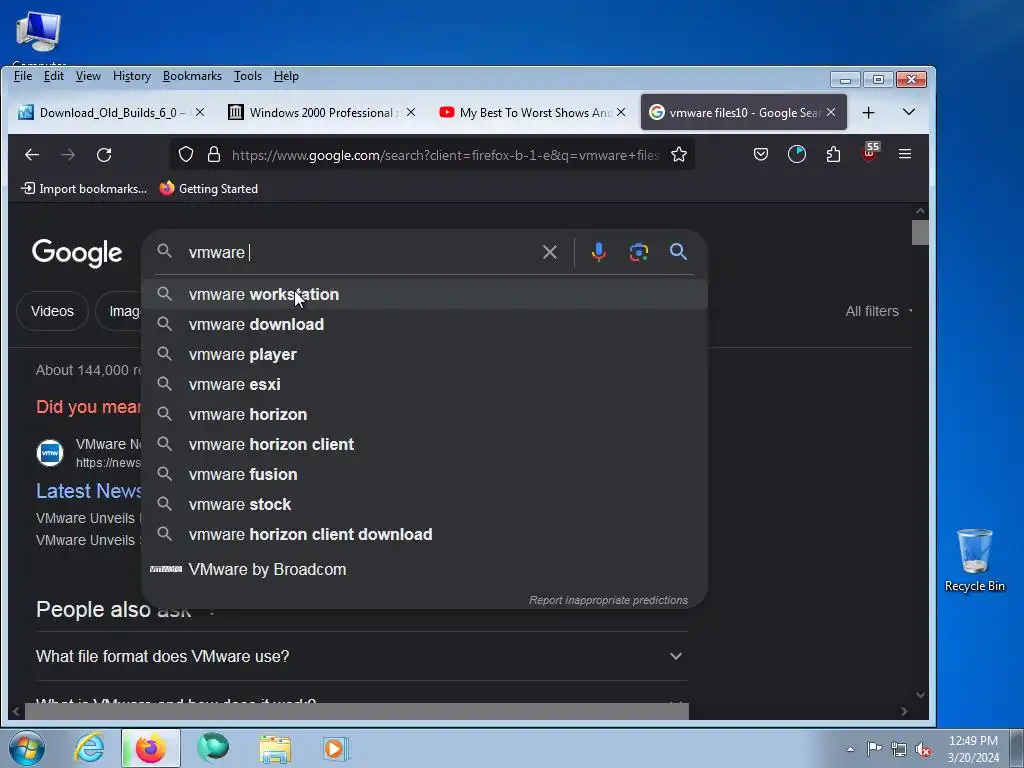This screenshot has height=768, width=1024.
Task: Open the Windows Start orb
Action: (x=27, y=748)
